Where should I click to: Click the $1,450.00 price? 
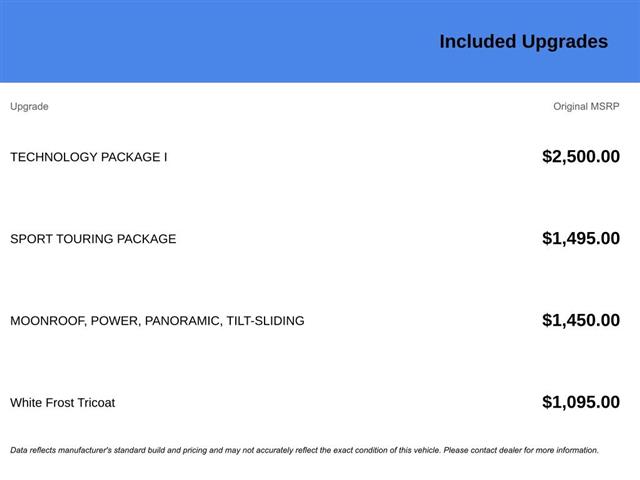point(580,321)
